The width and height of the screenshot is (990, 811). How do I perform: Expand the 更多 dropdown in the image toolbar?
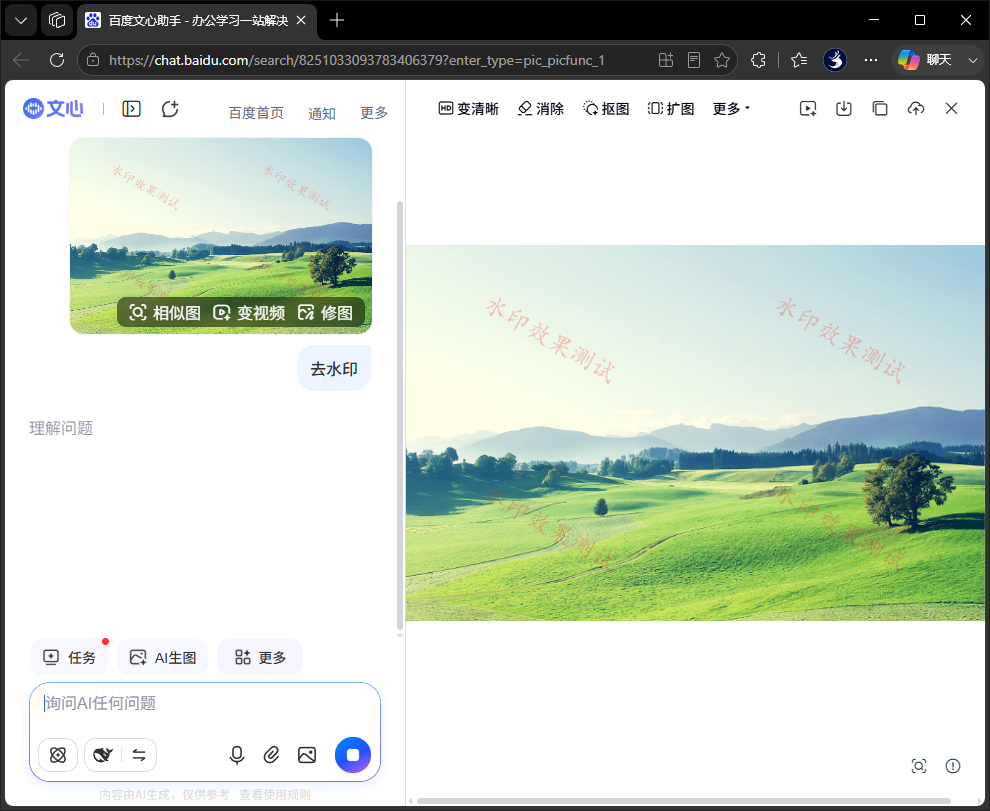point(731,109)
